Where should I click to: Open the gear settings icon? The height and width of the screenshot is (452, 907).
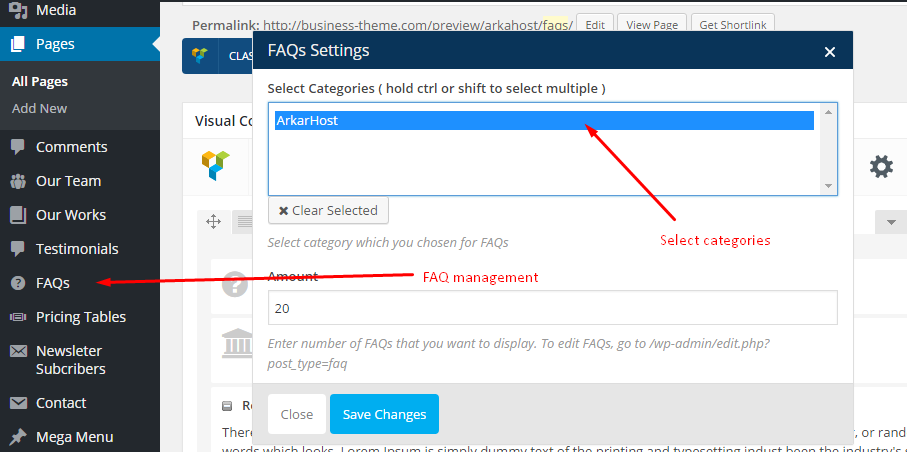coord(881,167)
